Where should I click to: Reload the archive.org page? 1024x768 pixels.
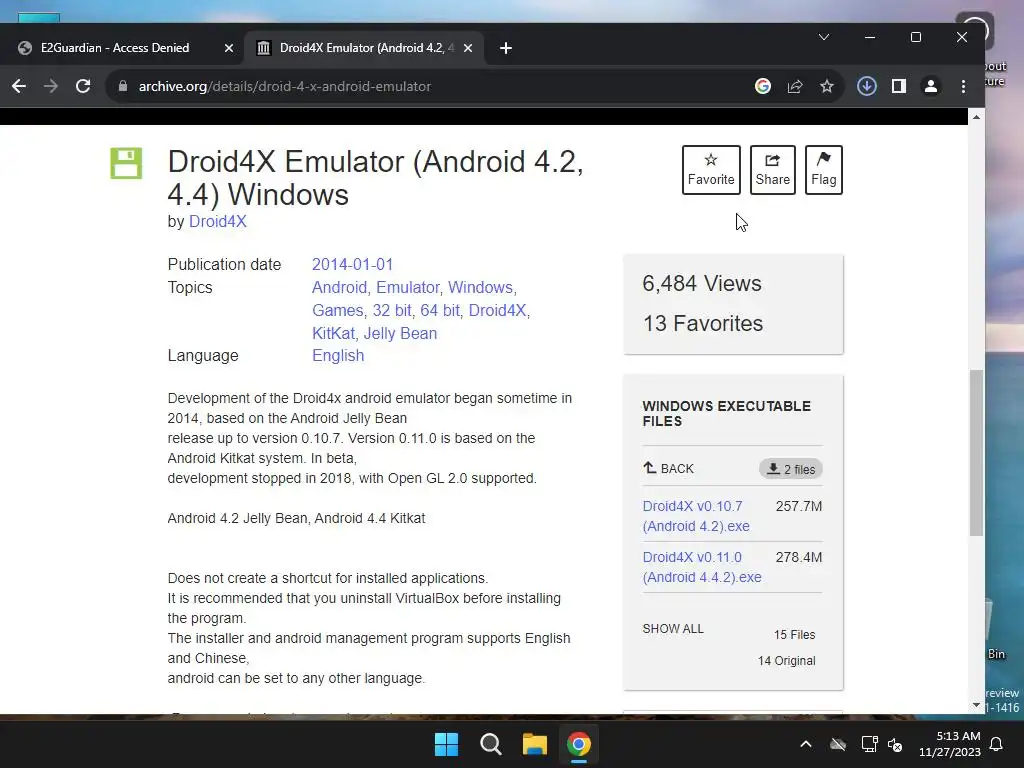[x=83, y=86]
